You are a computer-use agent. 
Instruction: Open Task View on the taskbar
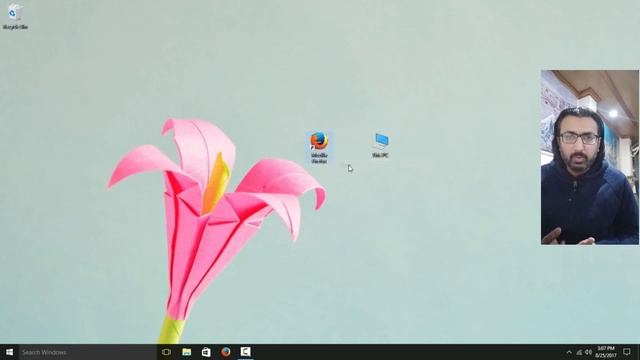click(166, 352)
